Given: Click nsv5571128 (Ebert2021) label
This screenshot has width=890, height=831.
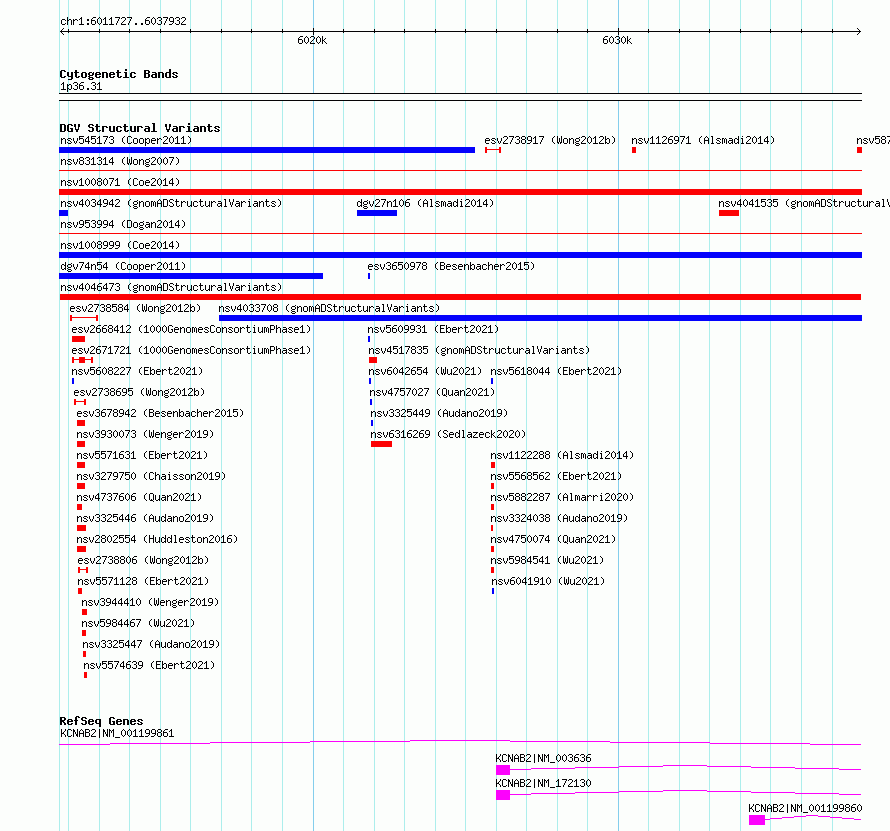Looking at the screenshot, I should 143,581.
